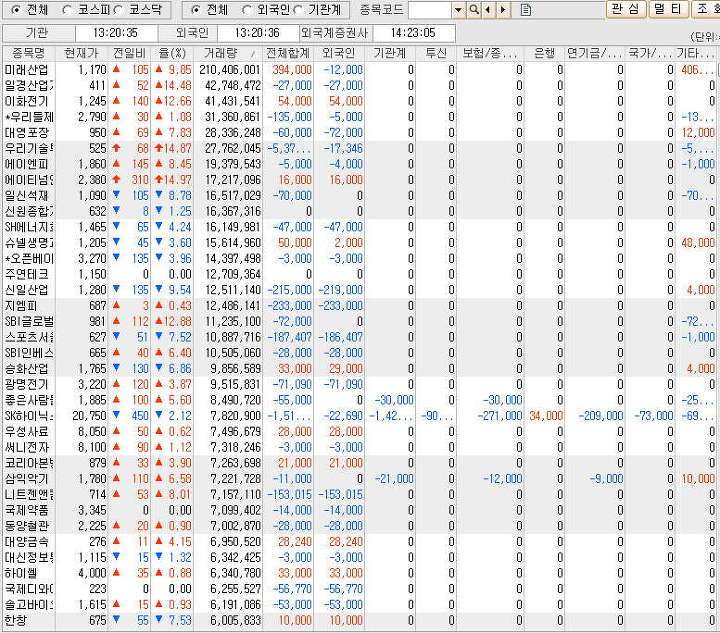Screen dimensions: 720x633
Task: Click the 14.97 rate value
Action: pyautogui.click(x=177, y=180)
